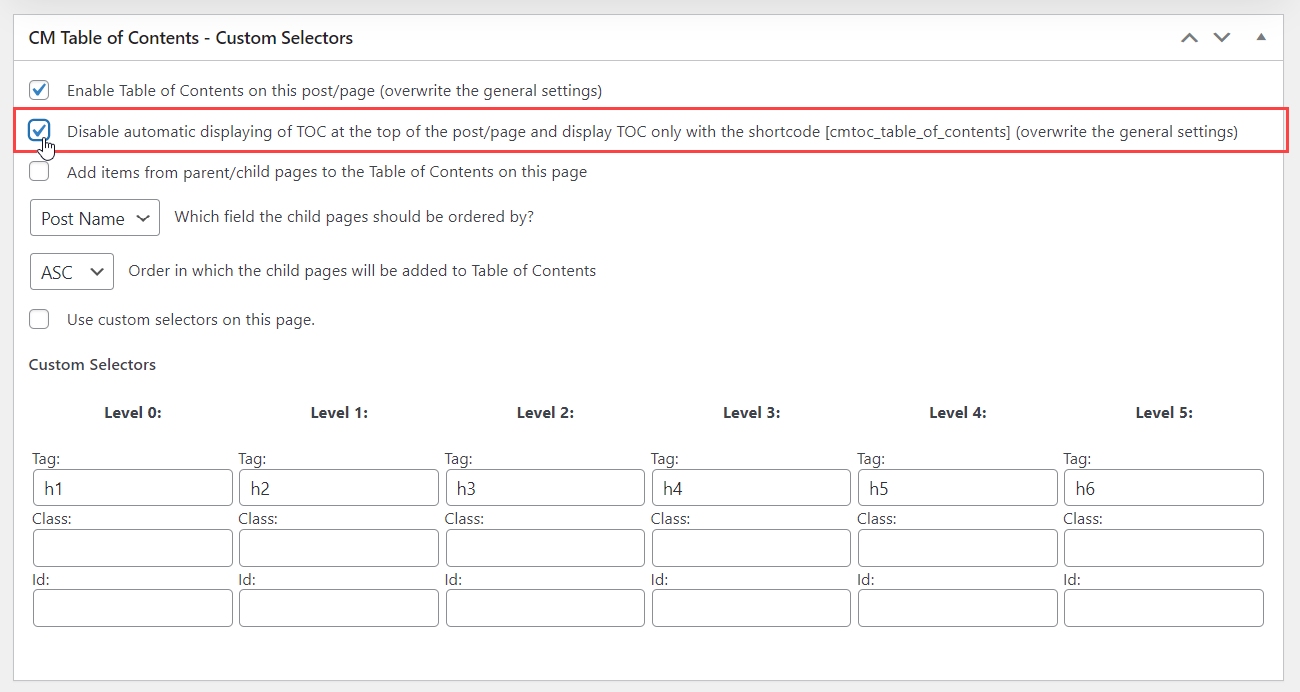The width and height of the screenshot is (1300, 692).
Task: Collapse the CM Table of Contents panel
Action: click(1261, 38)
